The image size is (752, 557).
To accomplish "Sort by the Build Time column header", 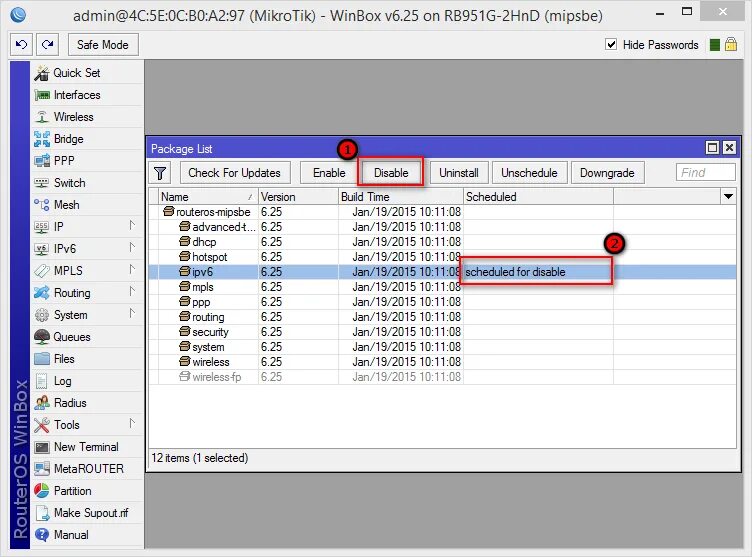I will tap(401, 197).
